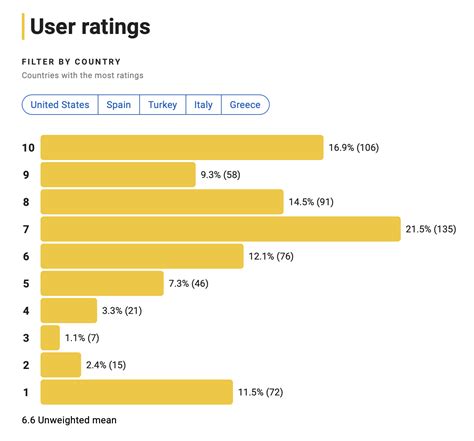
Task: Click the 6.6 Unweighted mean text
Action: click(x=69, y=420)
